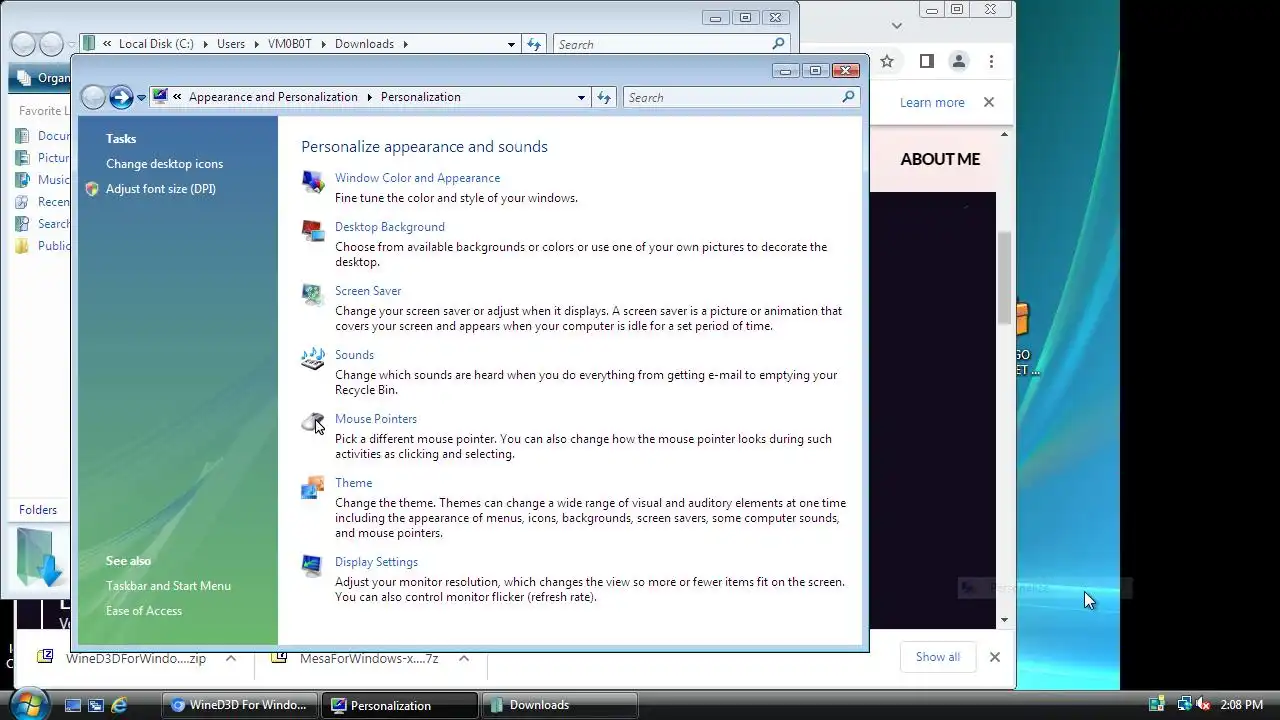This screenshot has width=1280, height=720.
Task: Open Taskbar and Start Menu link
Action: click(x=168, y=586)
